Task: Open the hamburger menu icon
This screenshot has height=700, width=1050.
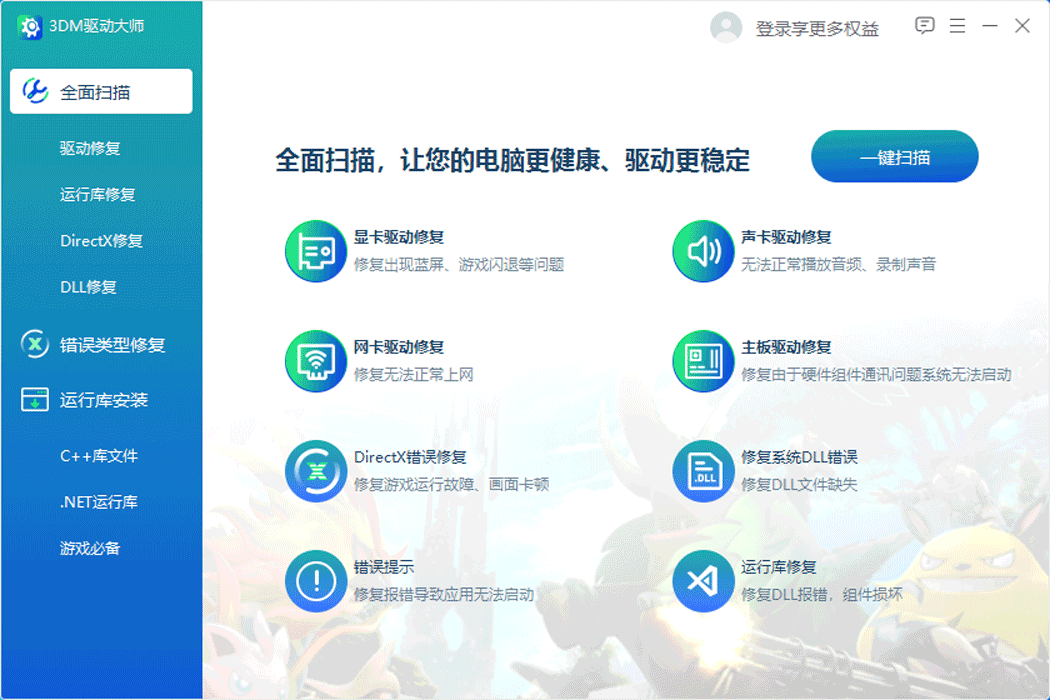Action: coord(957,26)
